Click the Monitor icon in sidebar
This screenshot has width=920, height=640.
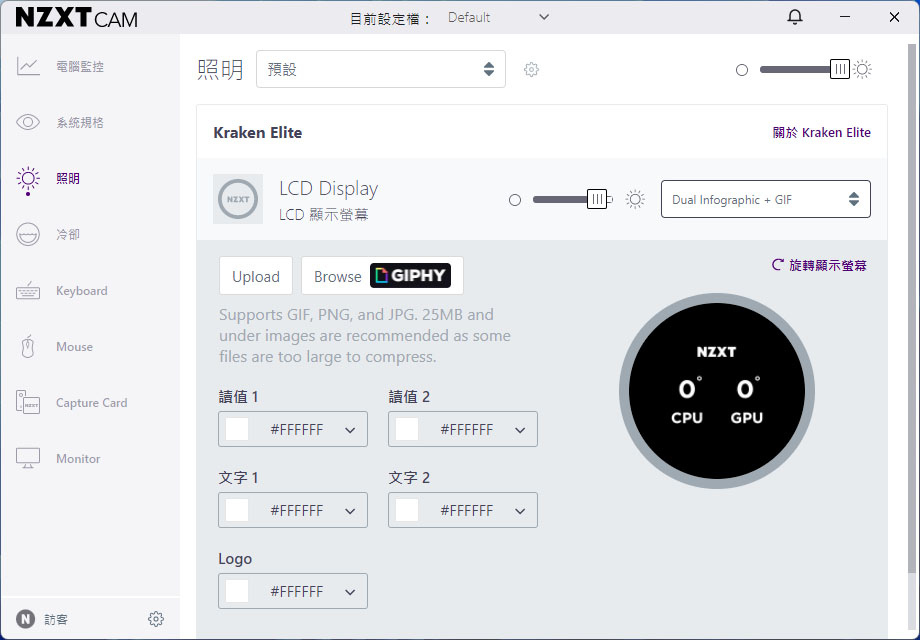(x=28, y=458)
